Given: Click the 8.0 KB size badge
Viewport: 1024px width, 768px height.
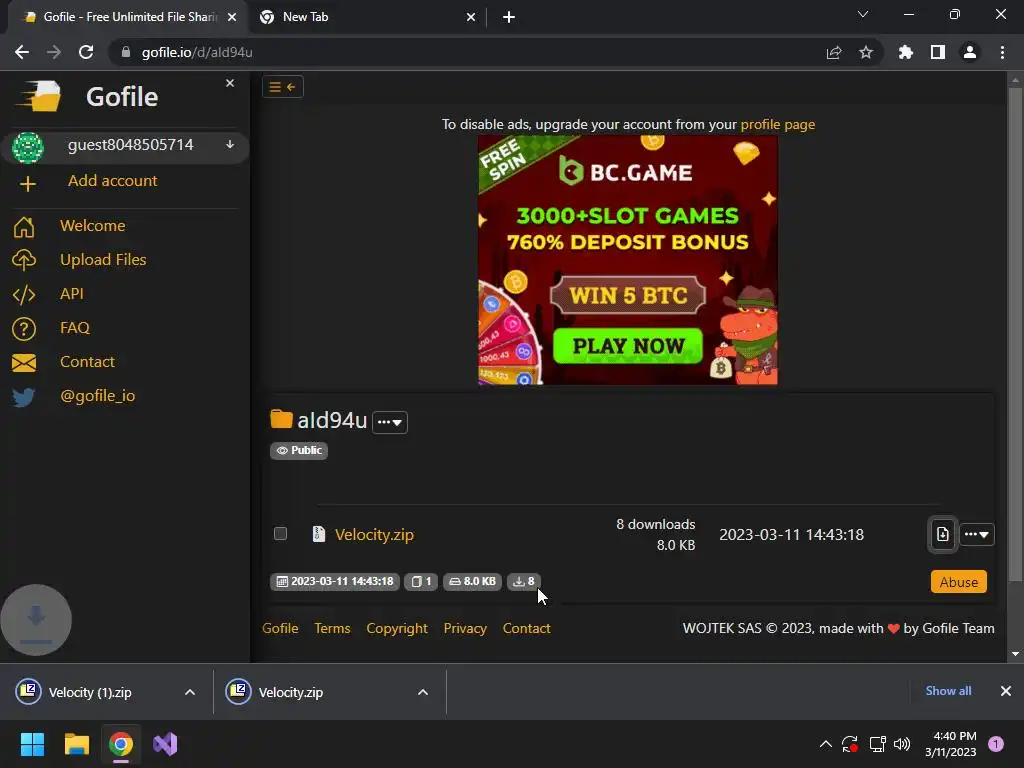Looking at the screenshot, I should (473, 581).
